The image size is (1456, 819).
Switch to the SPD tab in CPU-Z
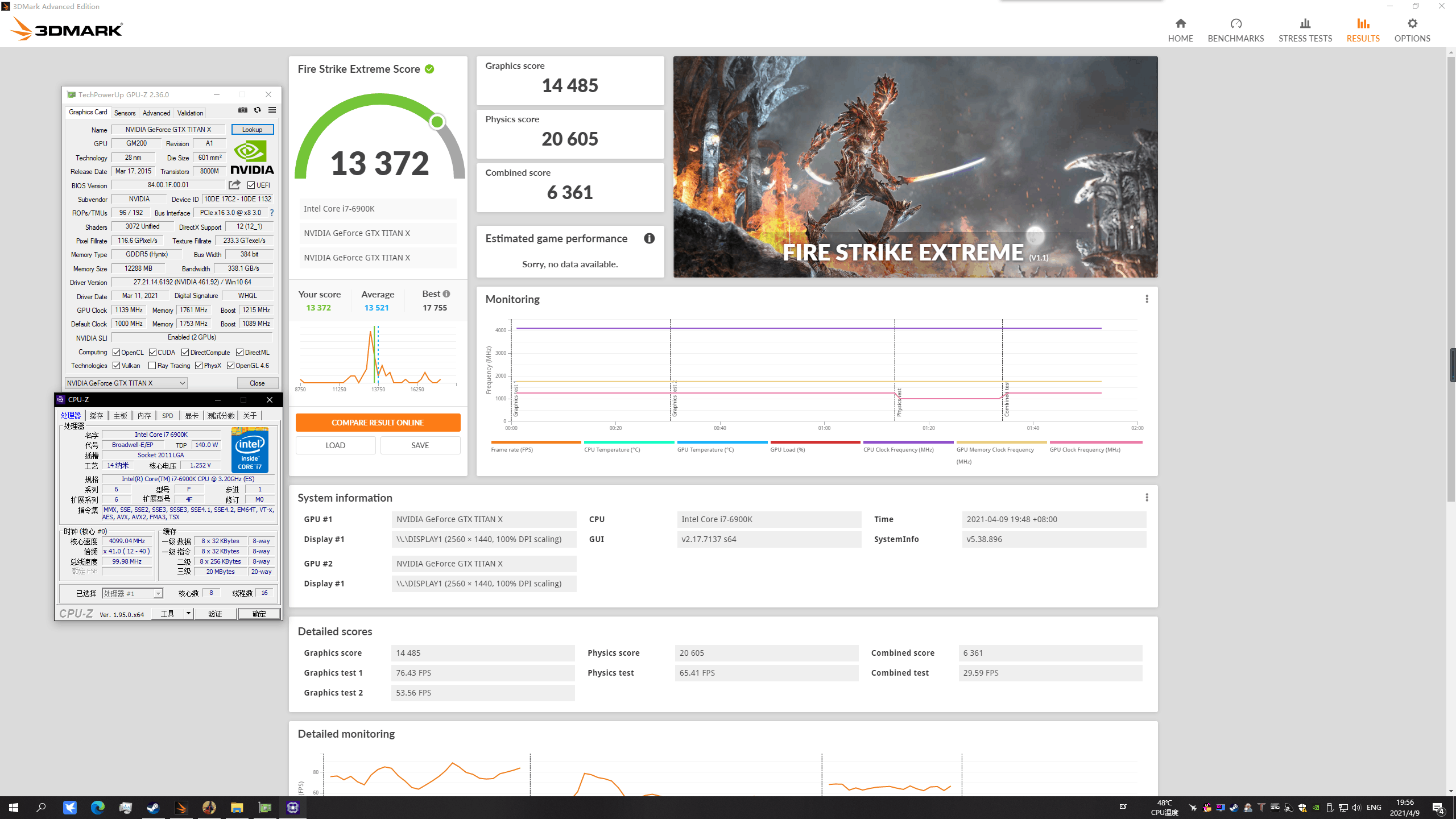click(x=167, y=416)
